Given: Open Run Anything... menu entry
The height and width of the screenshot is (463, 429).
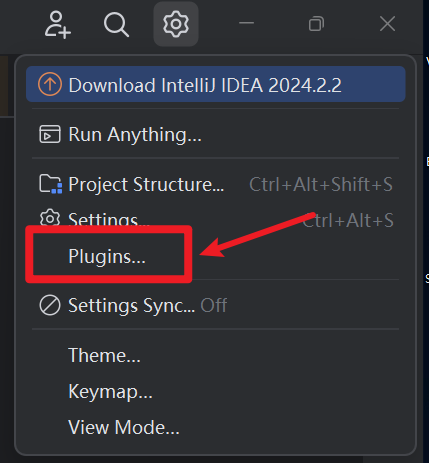Looking at the screenshot, I should pyautogui.click(x=216, y=134).
